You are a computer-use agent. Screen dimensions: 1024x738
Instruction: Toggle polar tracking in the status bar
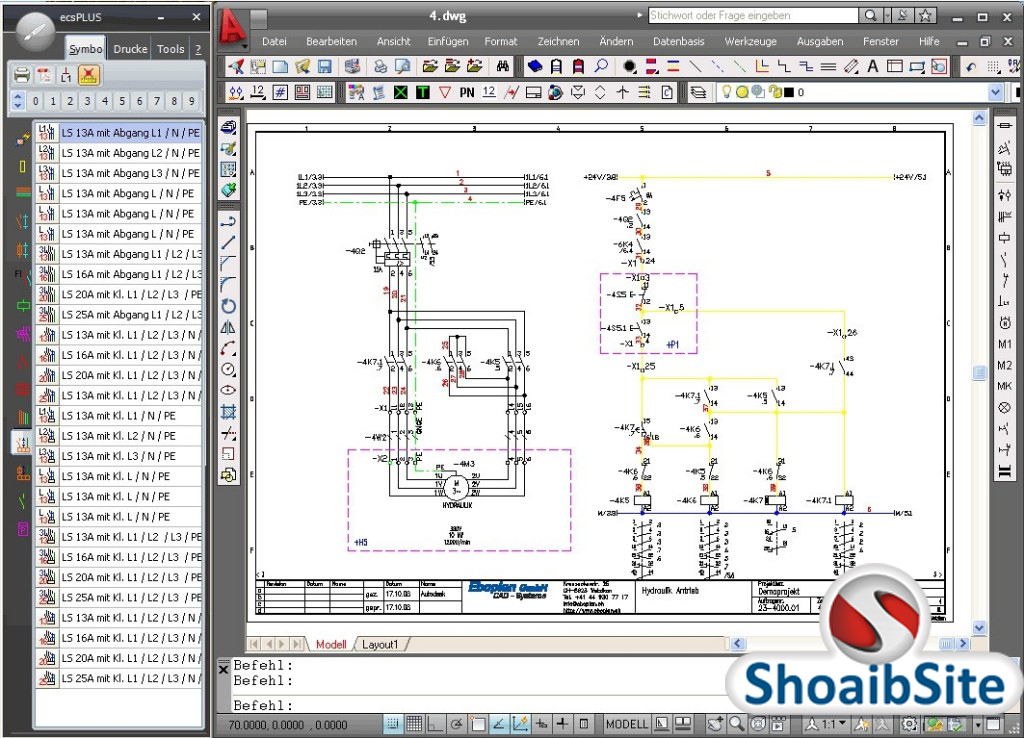click(x=456, y=724)
